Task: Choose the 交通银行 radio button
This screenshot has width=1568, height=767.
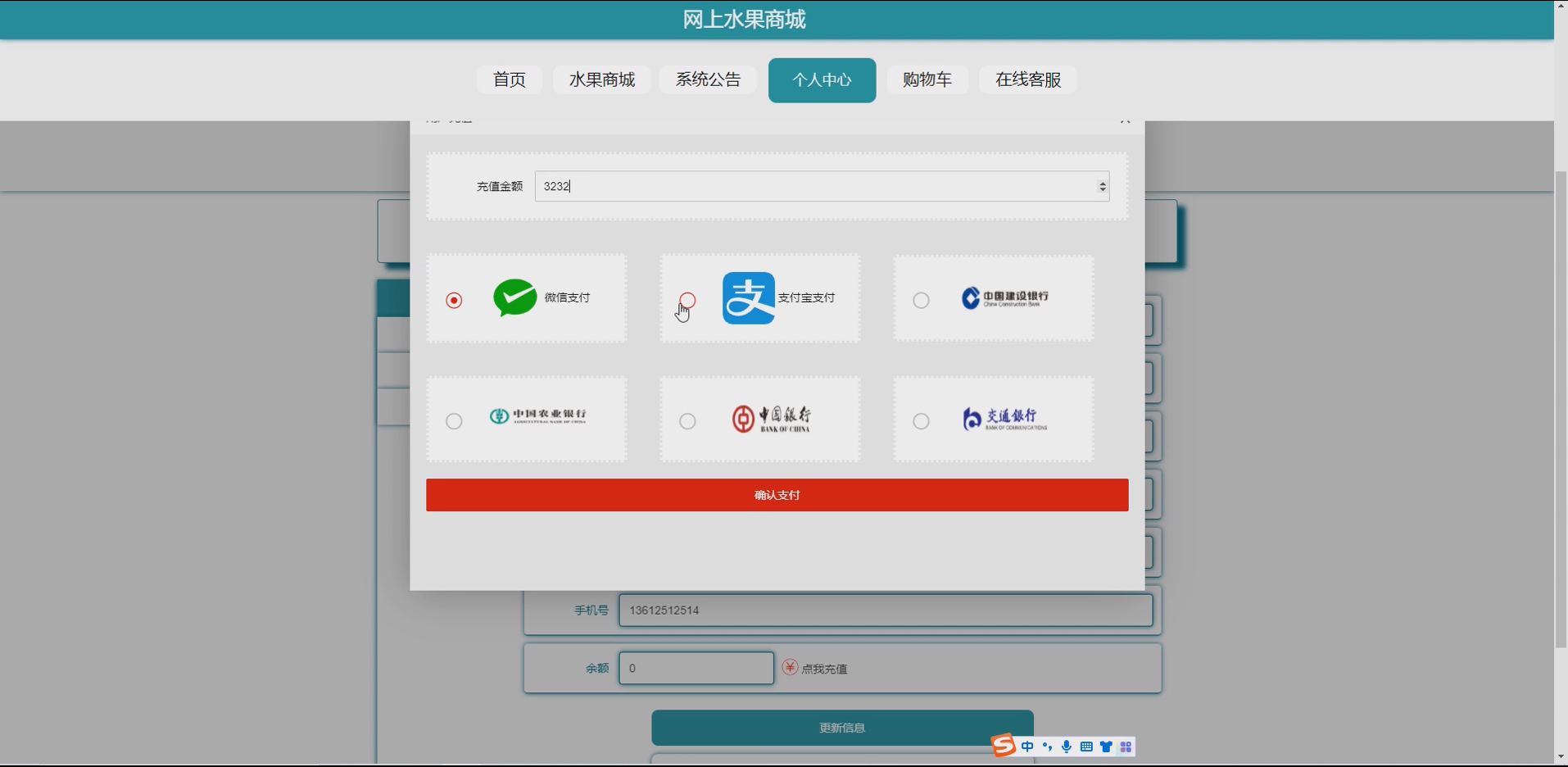Action: click(921, 421)
